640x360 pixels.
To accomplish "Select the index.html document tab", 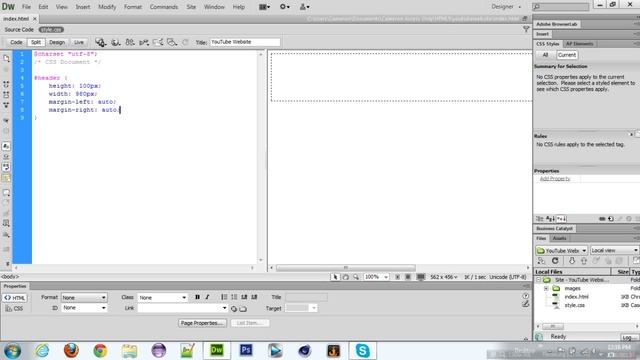I will tap(16, 19).
